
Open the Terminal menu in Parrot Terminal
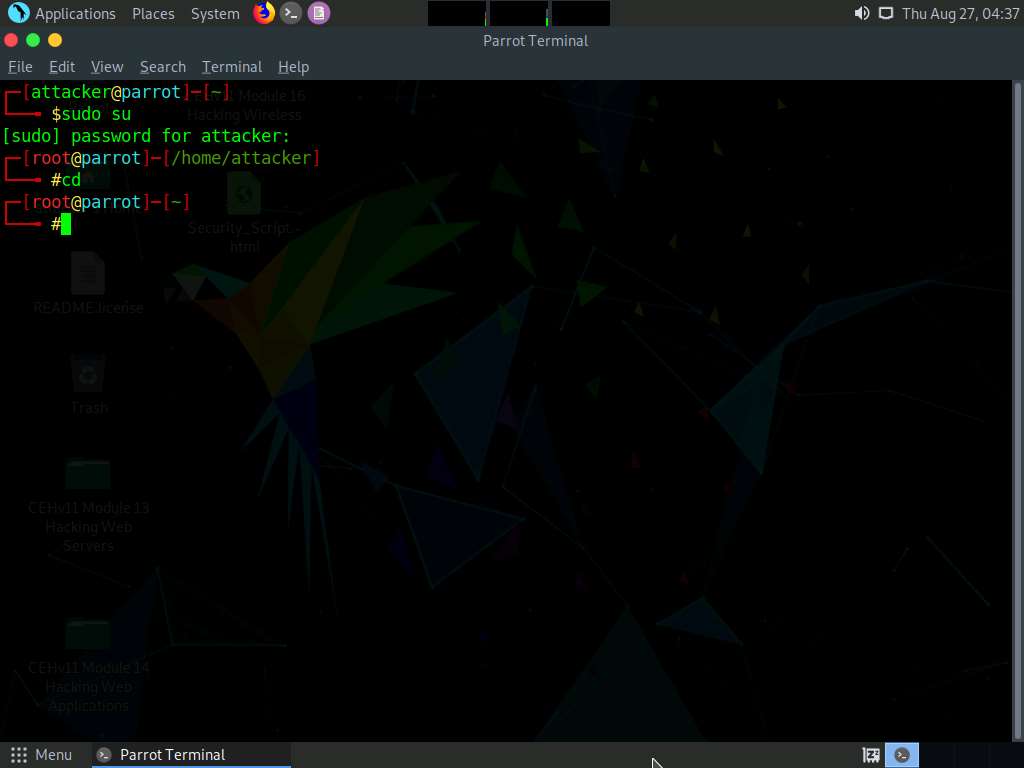click(x=231, y=66)
